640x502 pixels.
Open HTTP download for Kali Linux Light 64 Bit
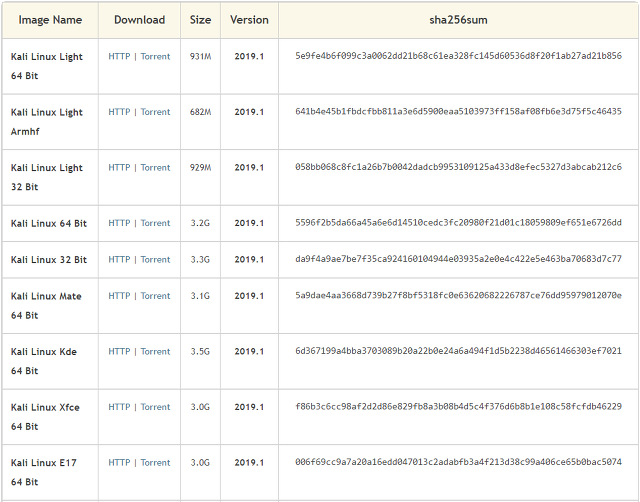click(119, 56)
